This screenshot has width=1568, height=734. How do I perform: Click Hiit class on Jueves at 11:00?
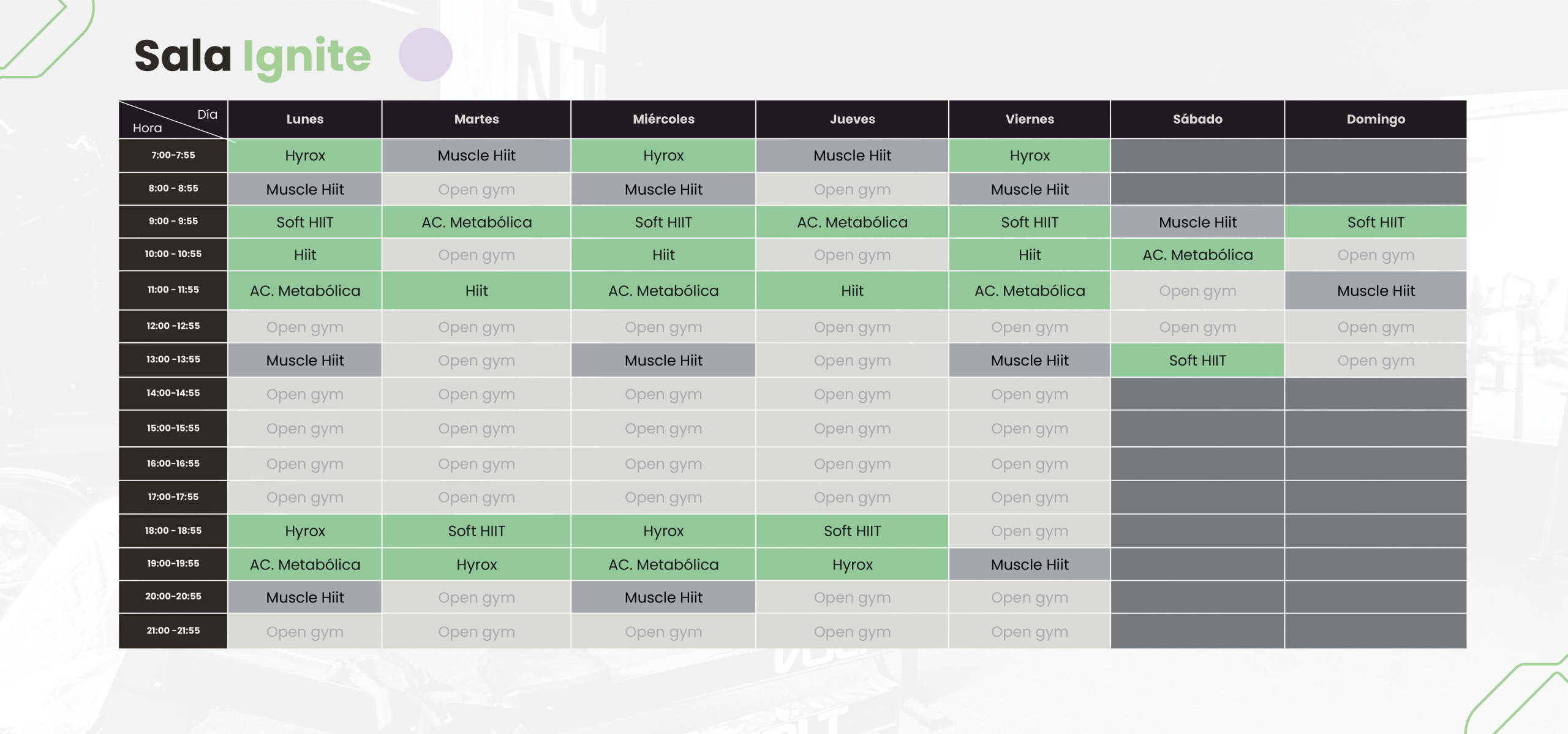pos(852,291)
